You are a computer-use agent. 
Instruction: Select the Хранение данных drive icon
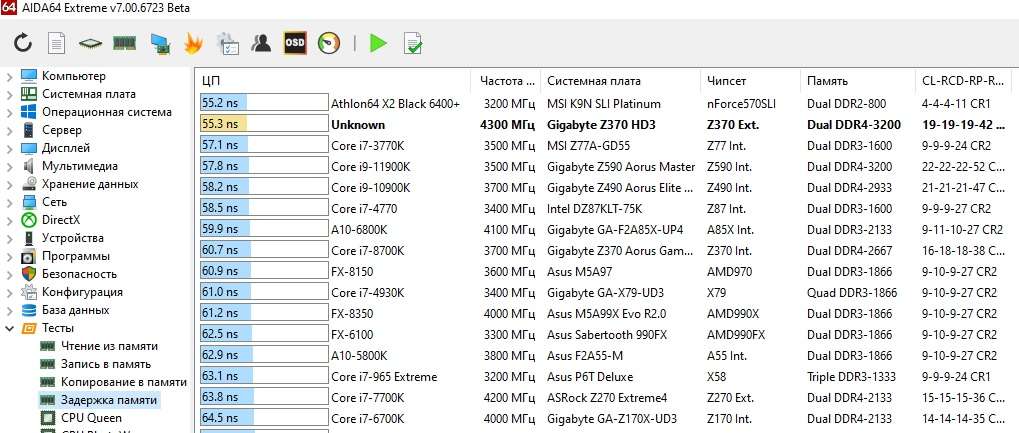tap(29, 184)
